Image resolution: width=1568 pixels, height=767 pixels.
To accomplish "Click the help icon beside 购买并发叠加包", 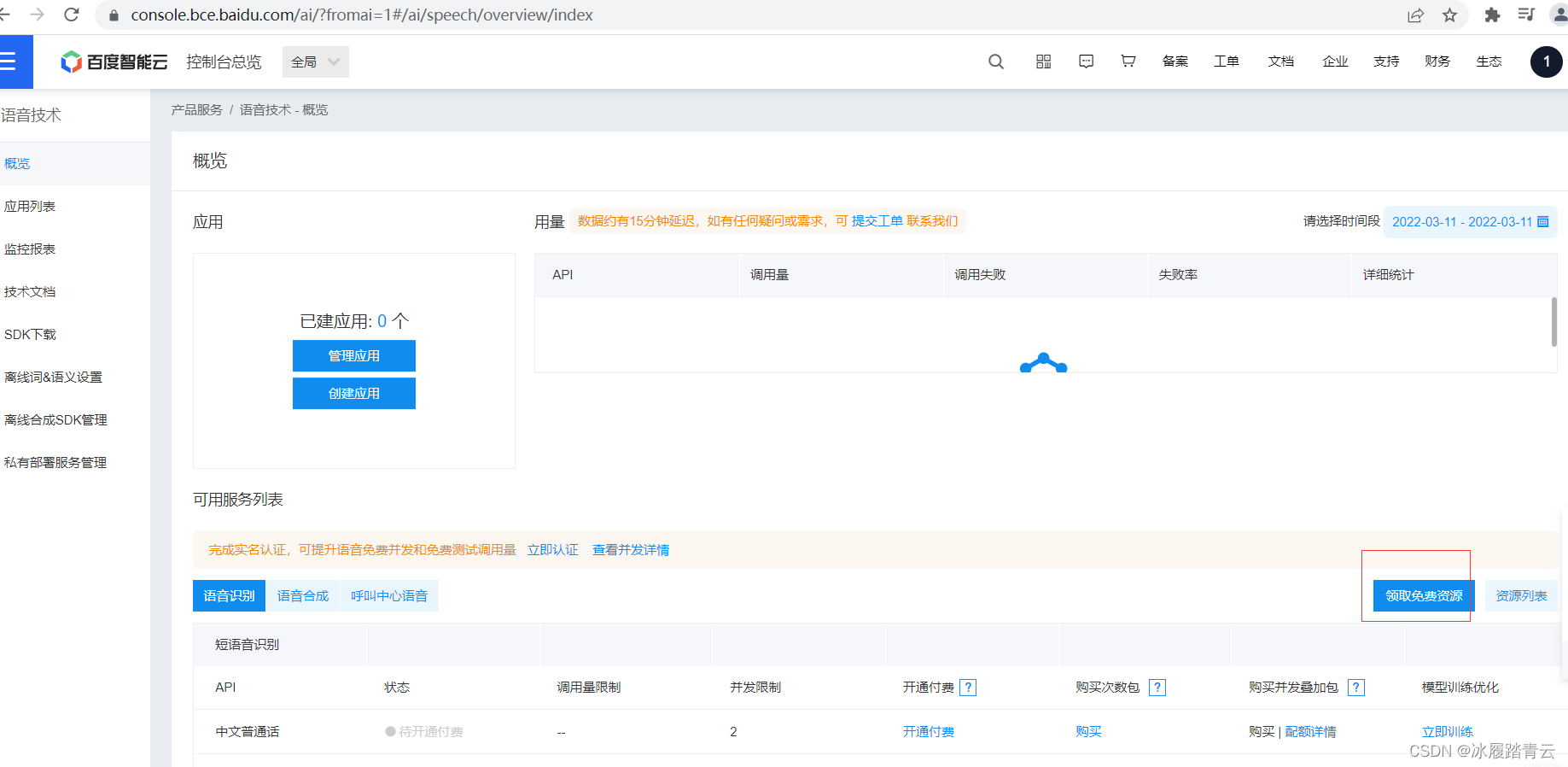I will point(1356,688).
